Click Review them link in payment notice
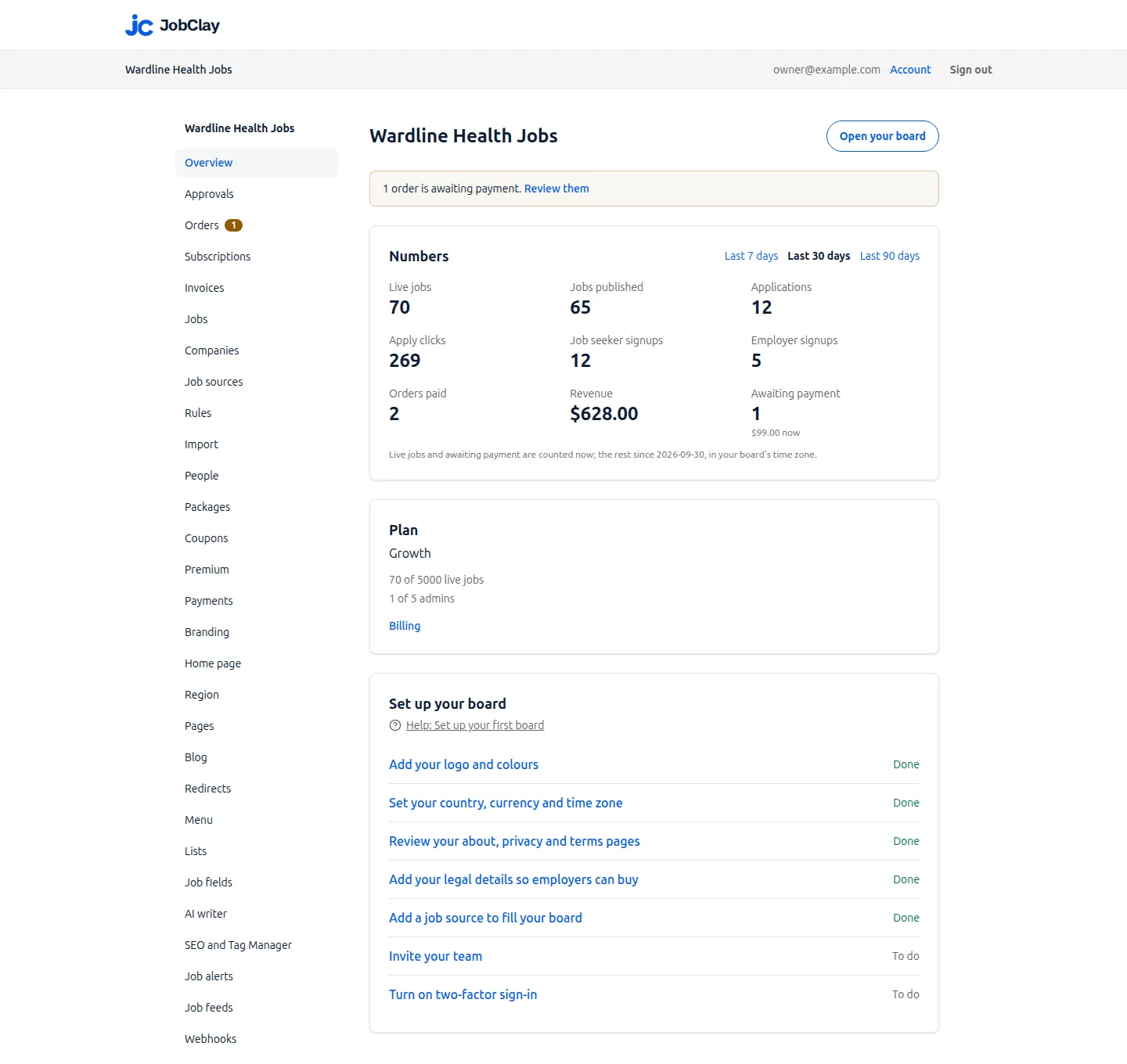This screenshot has width=1127, height=1064. [x=556, y=189]
